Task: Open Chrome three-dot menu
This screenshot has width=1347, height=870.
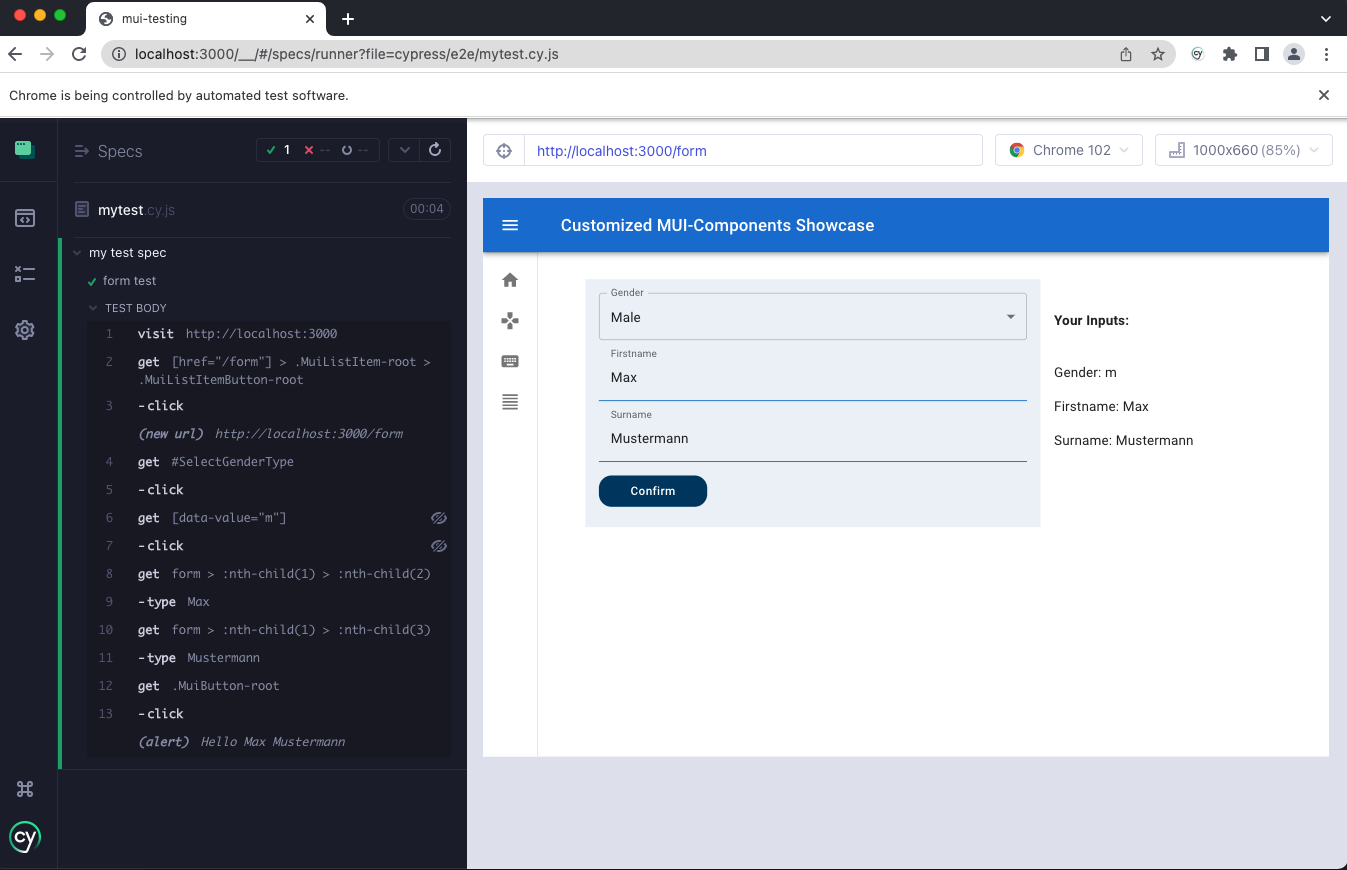Action: [x=1326, y=54]
